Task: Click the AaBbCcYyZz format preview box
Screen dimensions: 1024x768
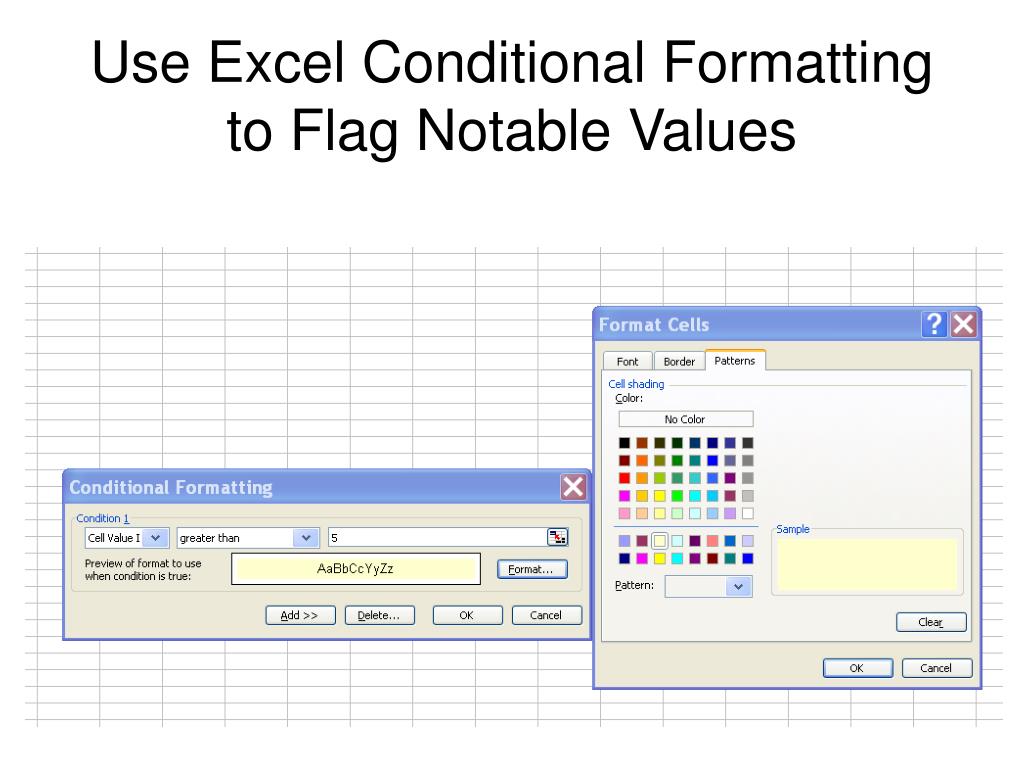Action: point(356,569)
